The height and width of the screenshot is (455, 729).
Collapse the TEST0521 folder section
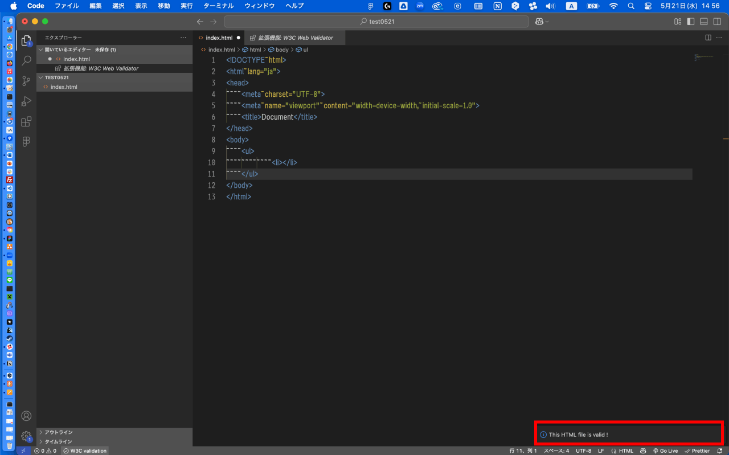coord(58,77)
